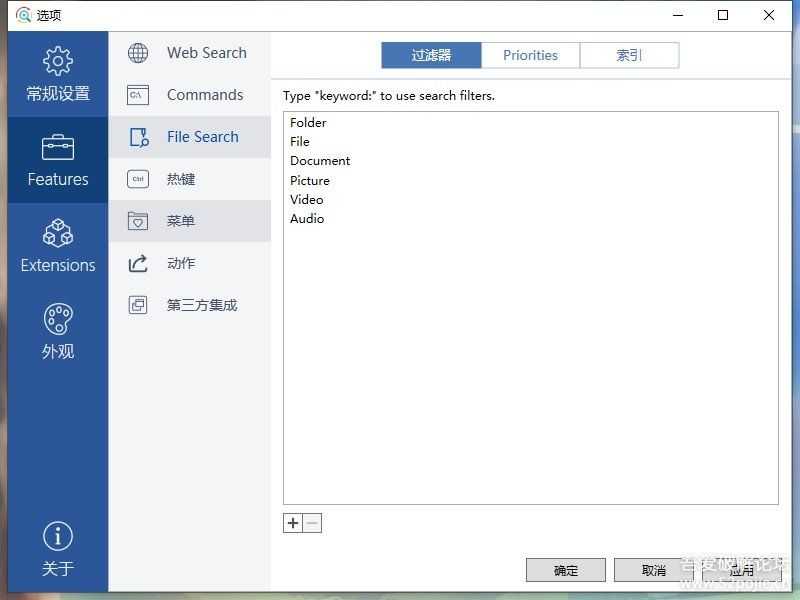Open the 菜单 menu settings
Image resolution: width=800 pixels, height=600 pixels.
pos(180,221)
